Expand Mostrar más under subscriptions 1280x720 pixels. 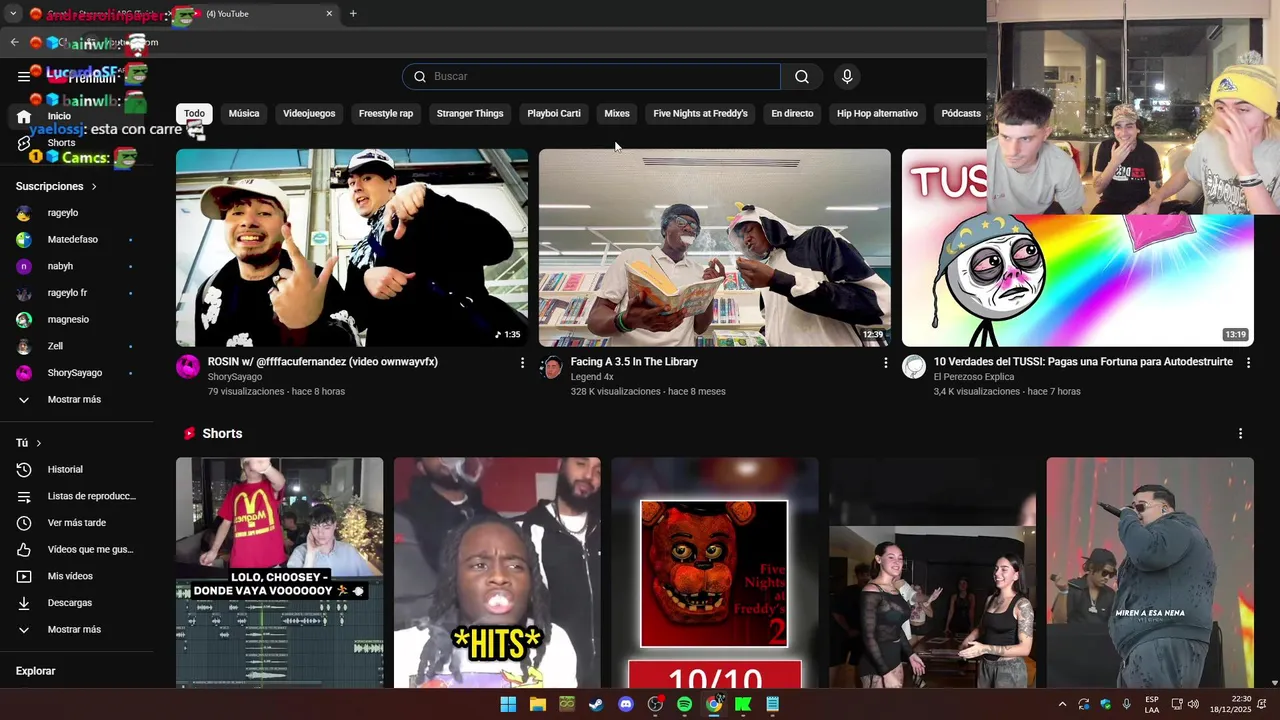74,400
